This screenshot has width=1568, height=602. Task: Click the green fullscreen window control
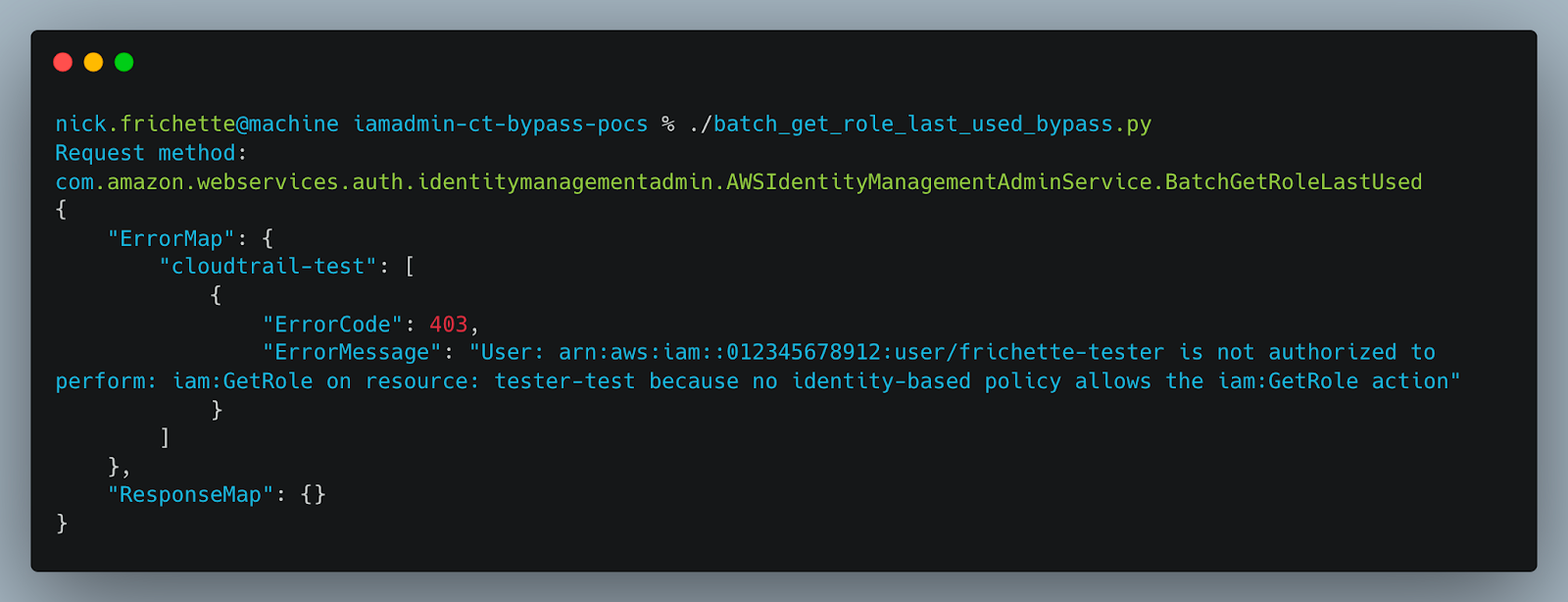[123, 61]
